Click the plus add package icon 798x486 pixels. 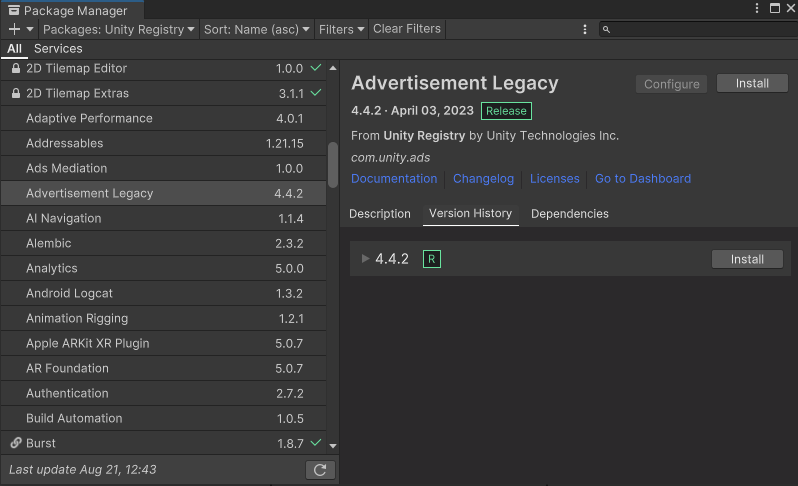point(14,29)
